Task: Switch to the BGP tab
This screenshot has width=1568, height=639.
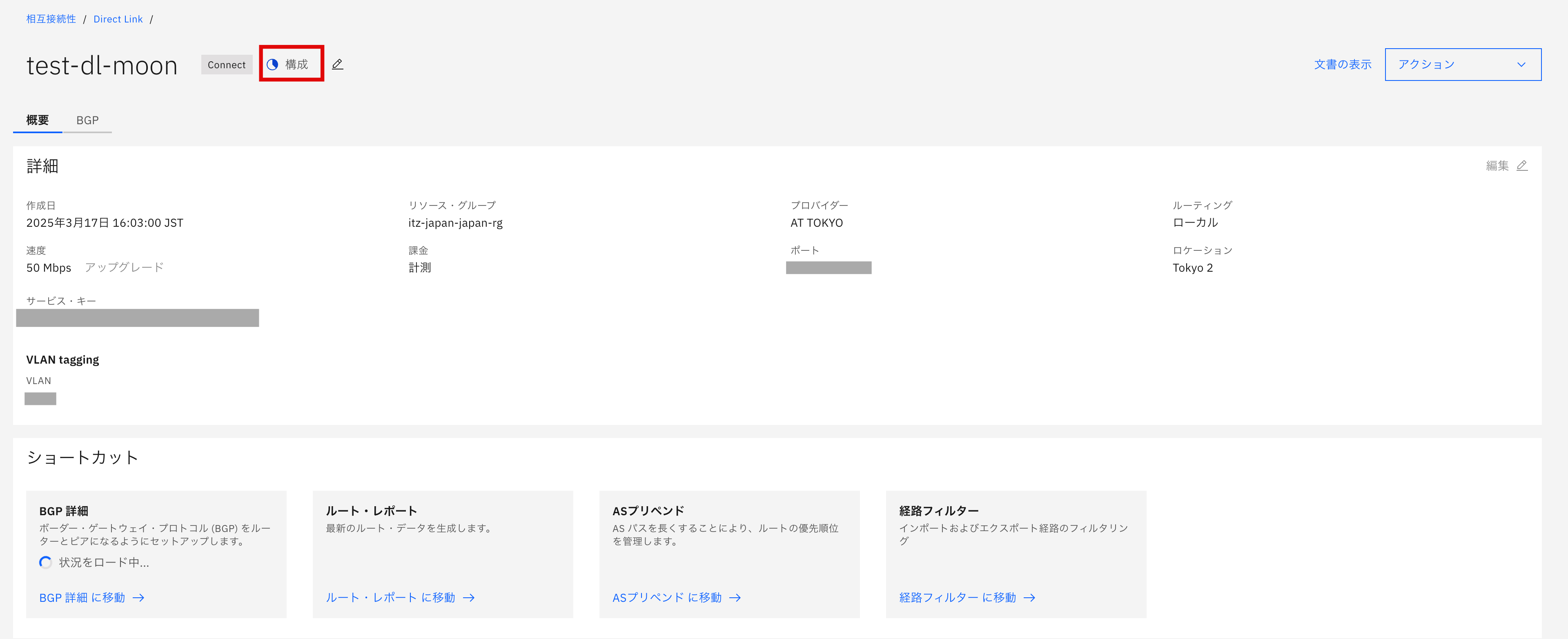Action: click(88, 120)
